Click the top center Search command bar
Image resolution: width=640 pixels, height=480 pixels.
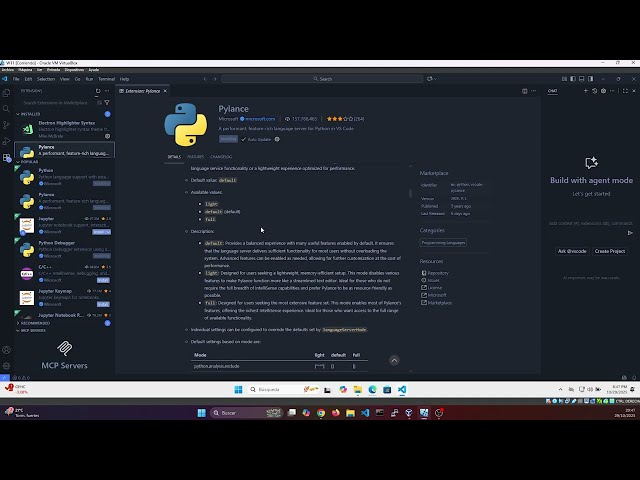point(322,79)
